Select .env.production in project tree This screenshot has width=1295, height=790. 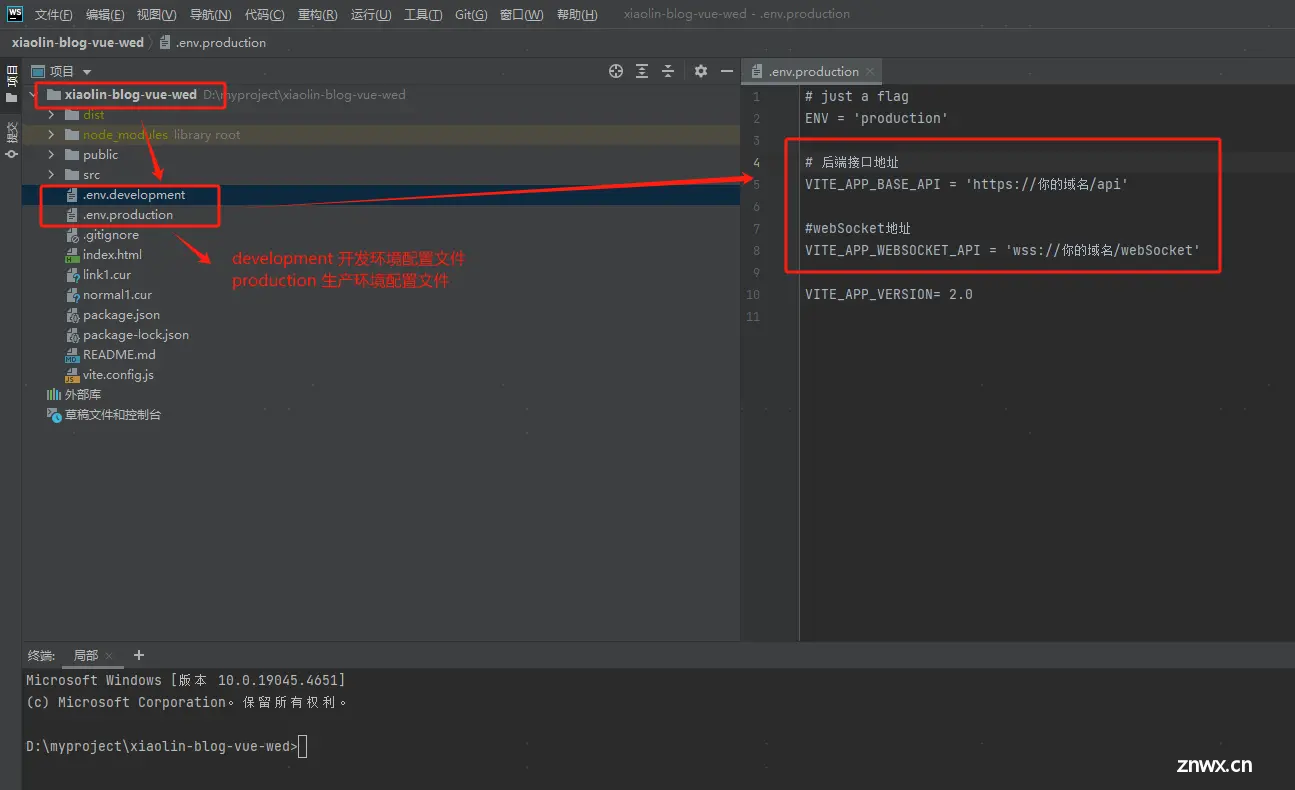[x=128, y=215]
